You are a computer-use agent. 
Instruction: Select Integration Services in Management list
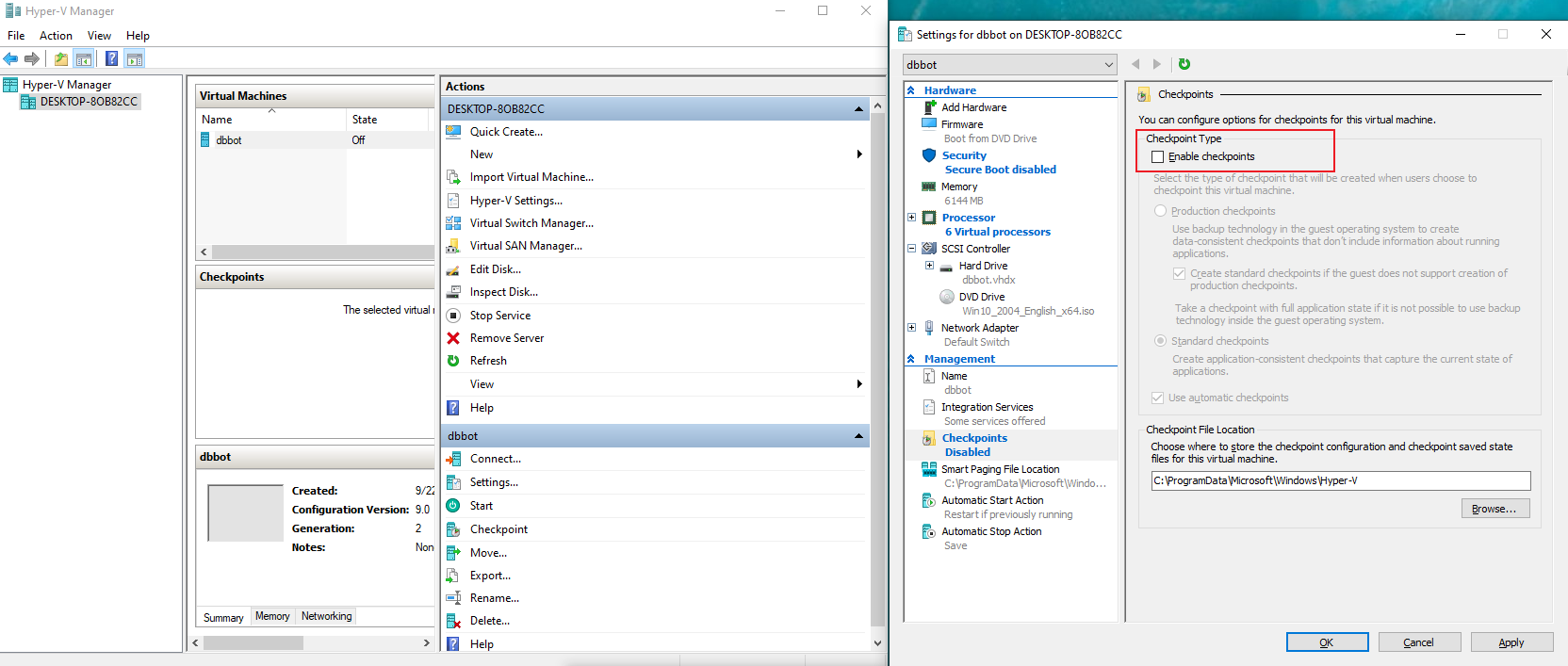click(987, 407)
